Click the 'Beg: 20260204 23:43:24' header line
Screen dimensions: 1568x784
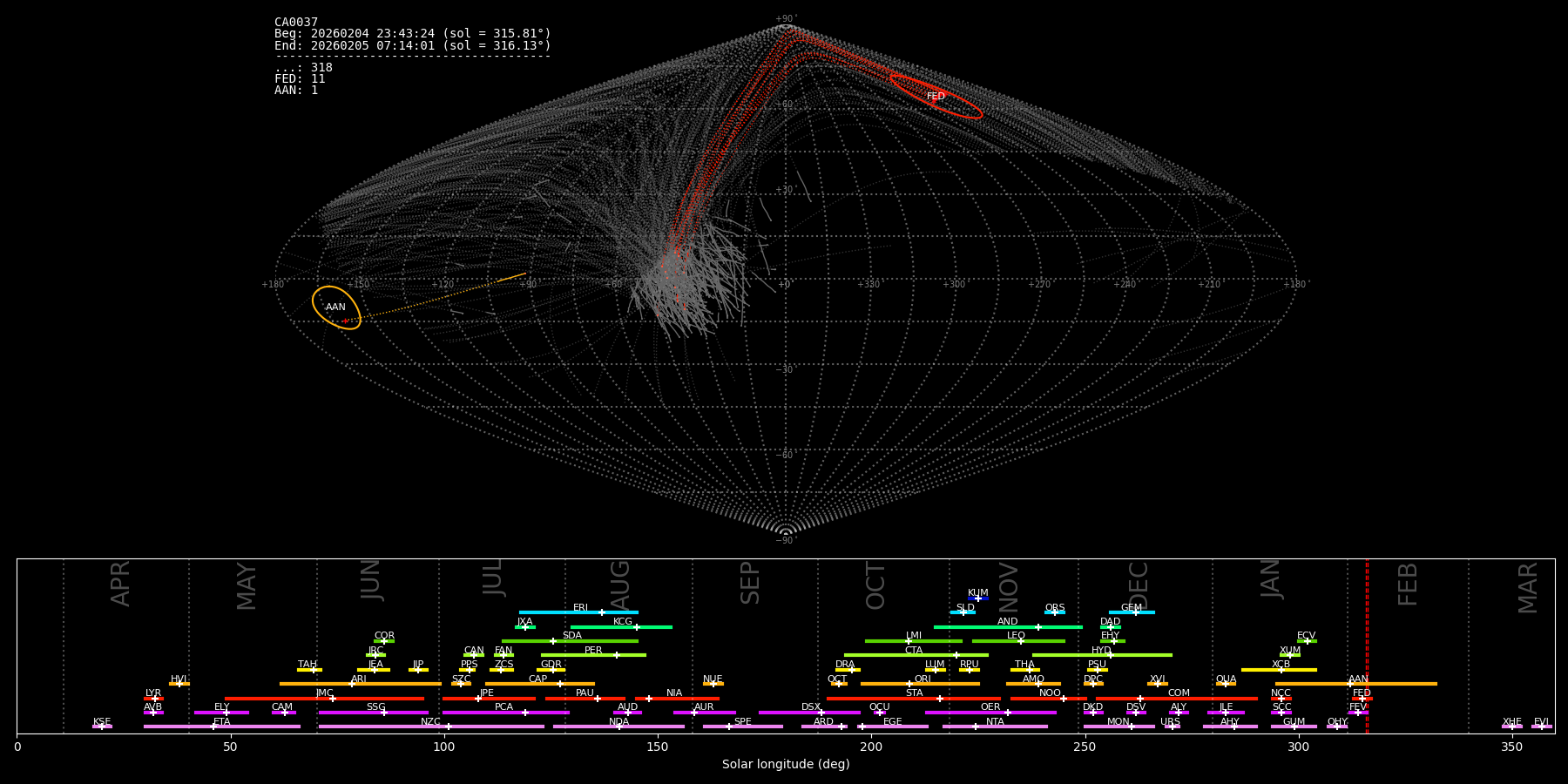tap(413, 34)
